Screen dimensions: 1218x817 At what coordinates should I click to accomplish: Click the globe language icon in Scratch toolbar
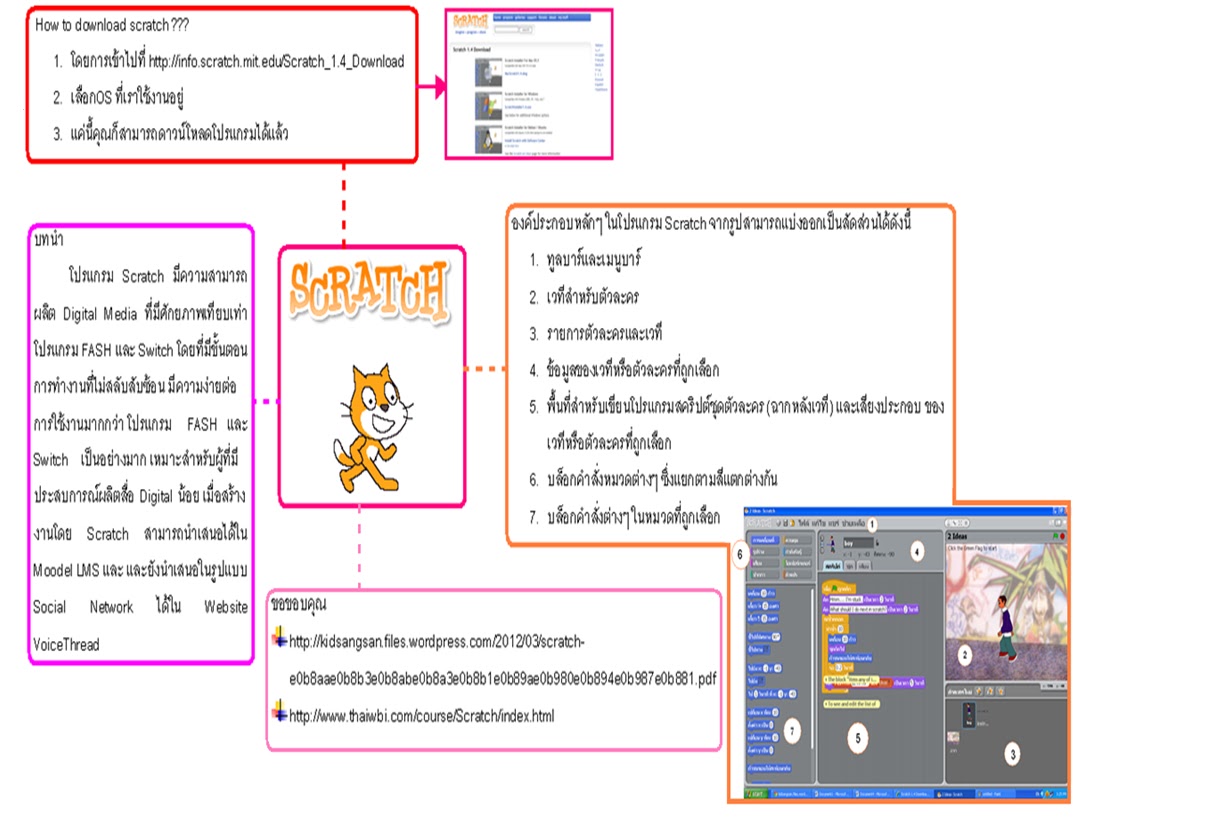778,523
